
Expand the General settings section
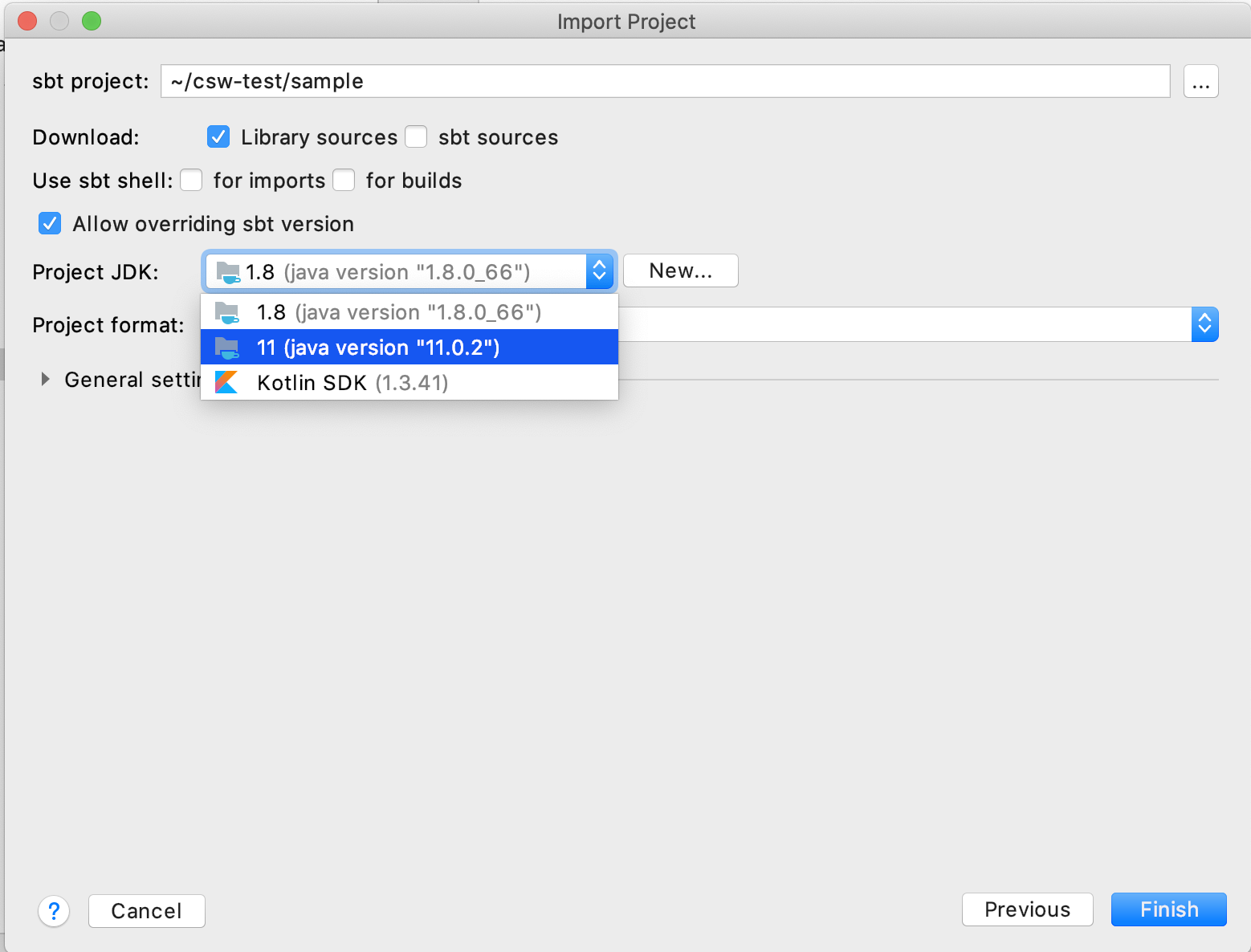(44, 379)
